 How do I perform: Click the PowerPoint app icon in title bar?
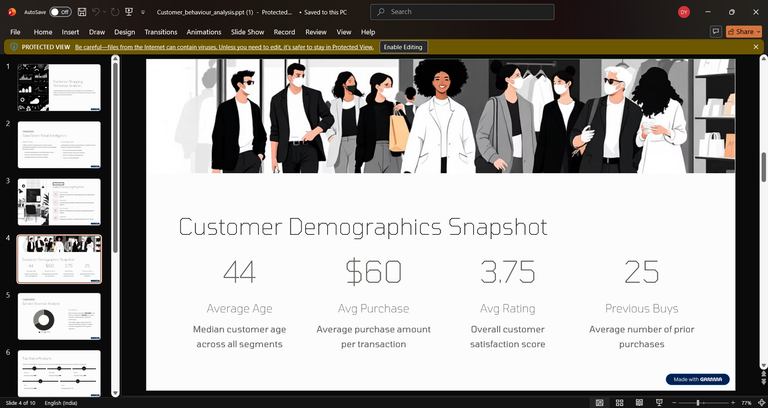pyautogui.click(x=12, y=12)
